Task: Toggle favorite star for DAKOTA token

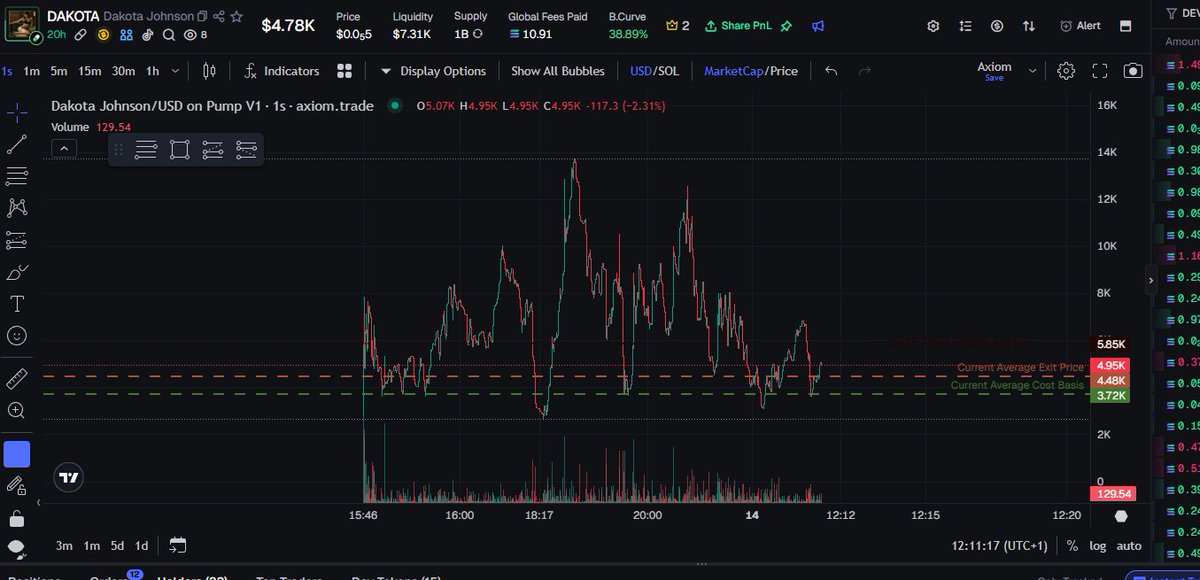Action: click(236, 17)
